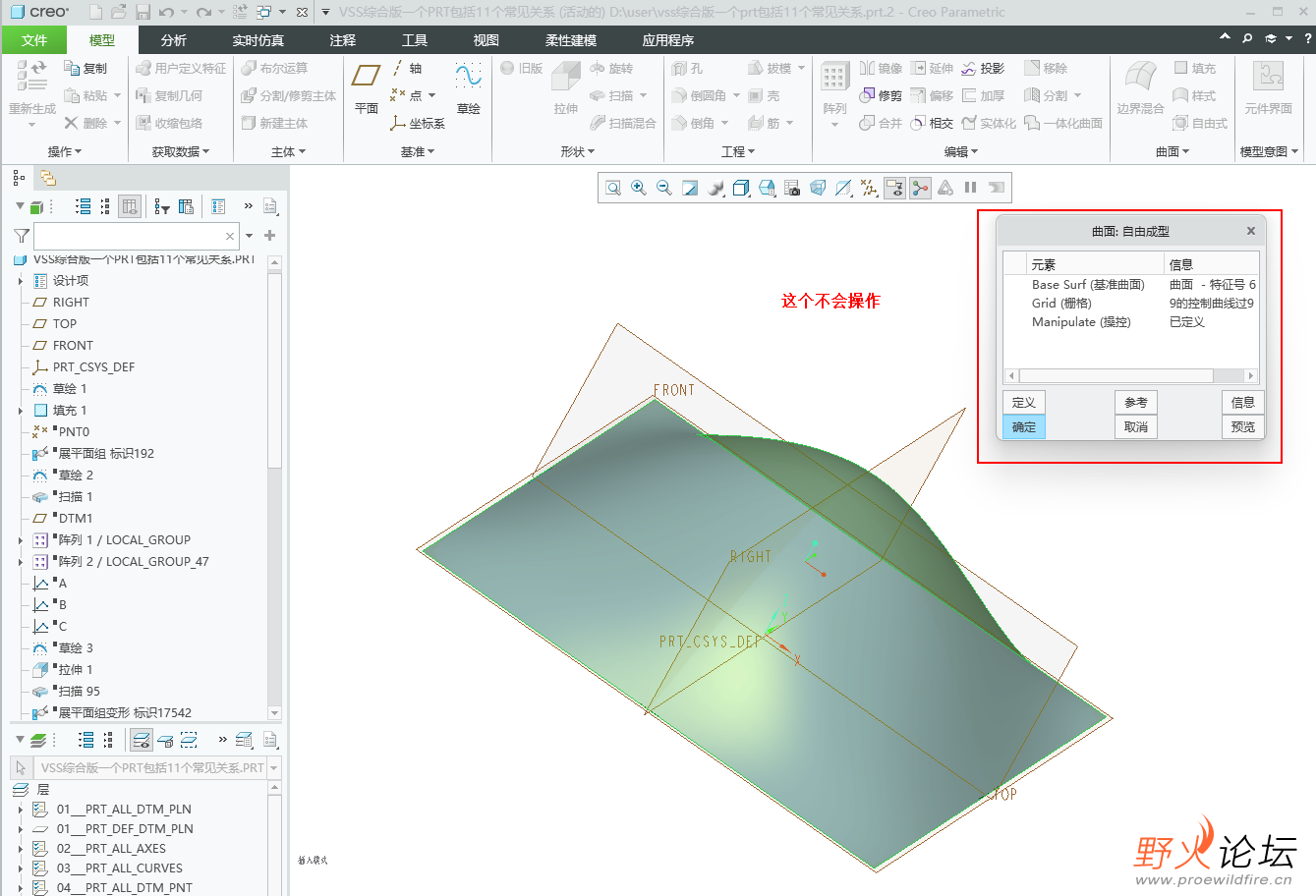
Task: Click the Axis (轴) datum tool
Action: click(406, 68)
